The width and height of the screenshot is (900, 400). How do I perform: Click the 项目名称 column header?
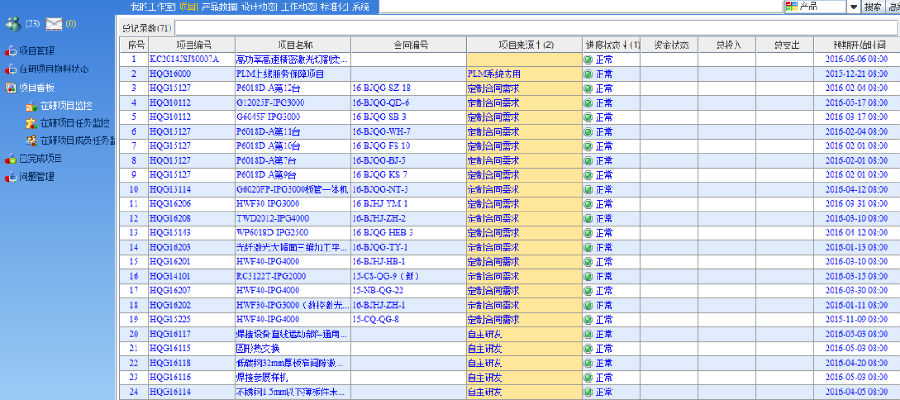(x=293, y=44)
